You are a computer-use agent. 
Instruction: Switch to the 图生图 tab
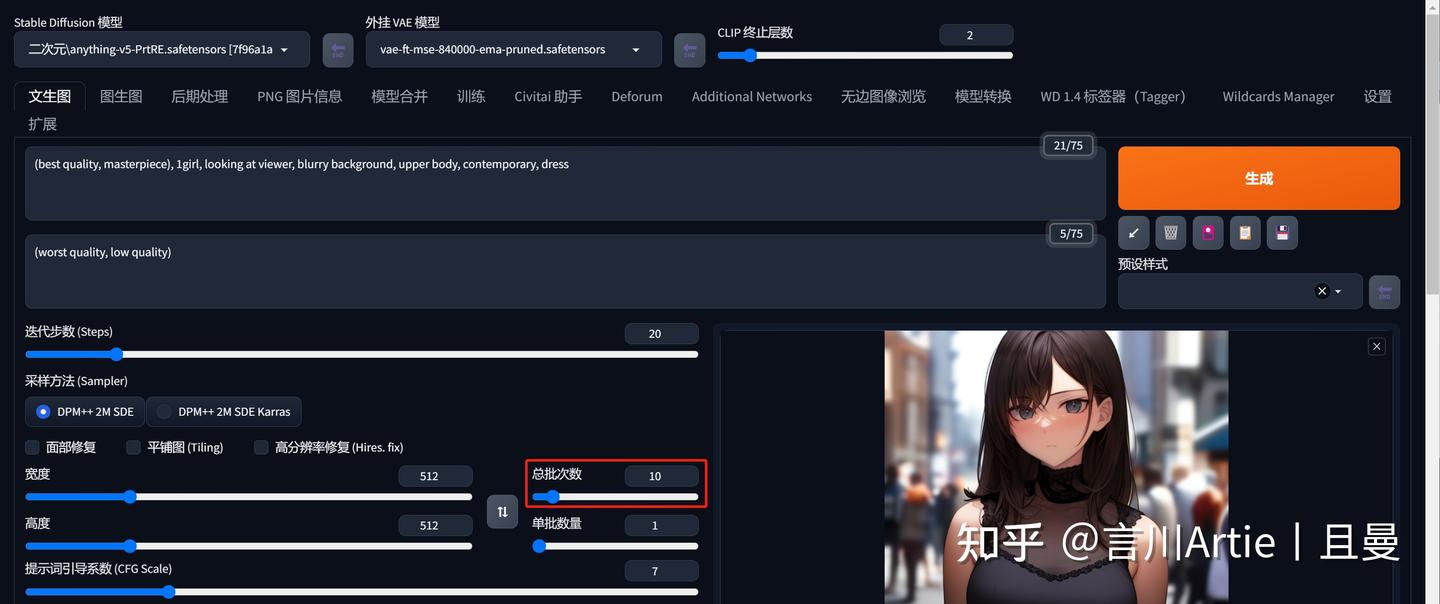121,96
